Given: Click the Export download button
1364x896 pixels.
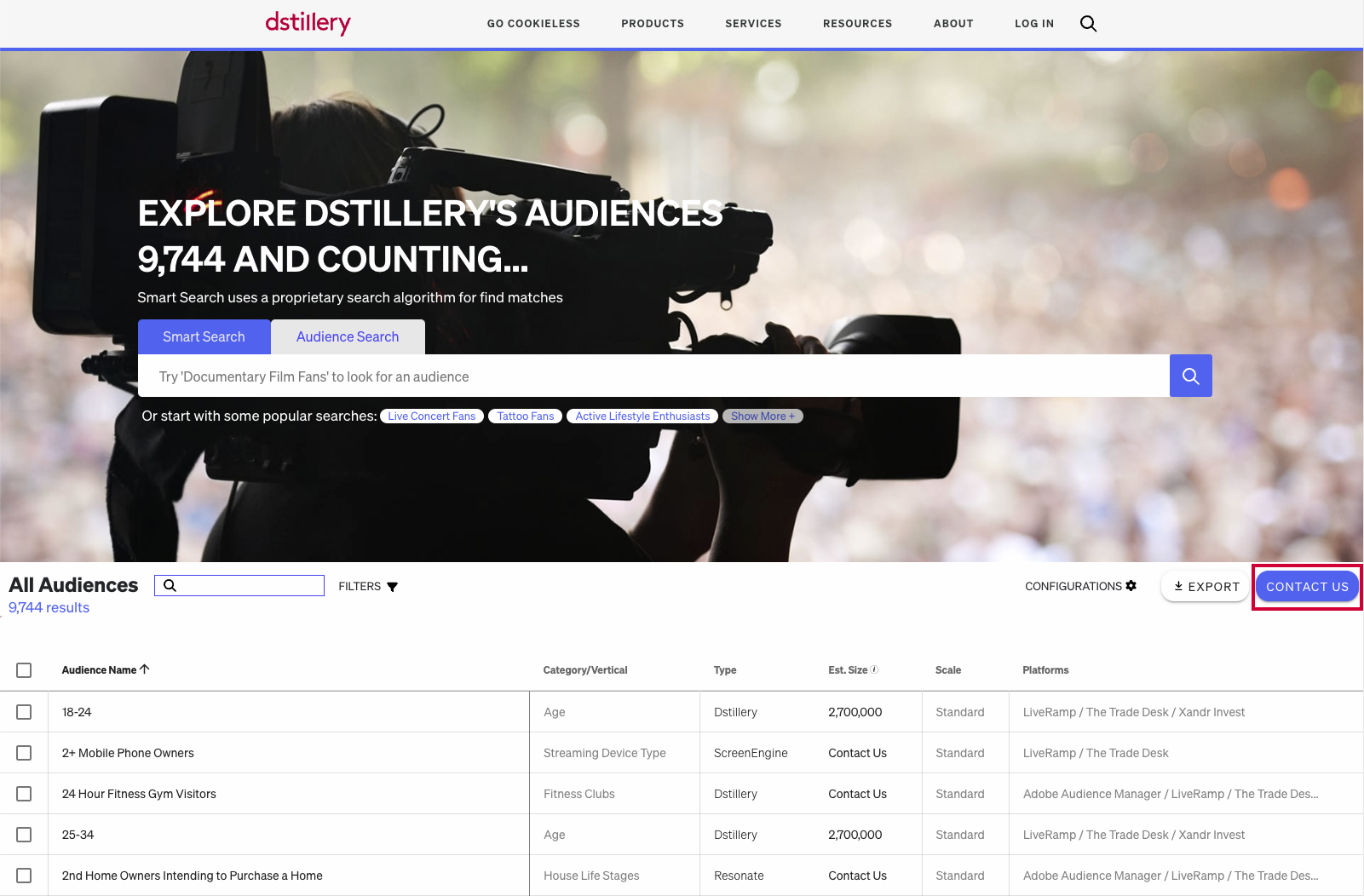Looking at the screenshot, I should 1205,586.
